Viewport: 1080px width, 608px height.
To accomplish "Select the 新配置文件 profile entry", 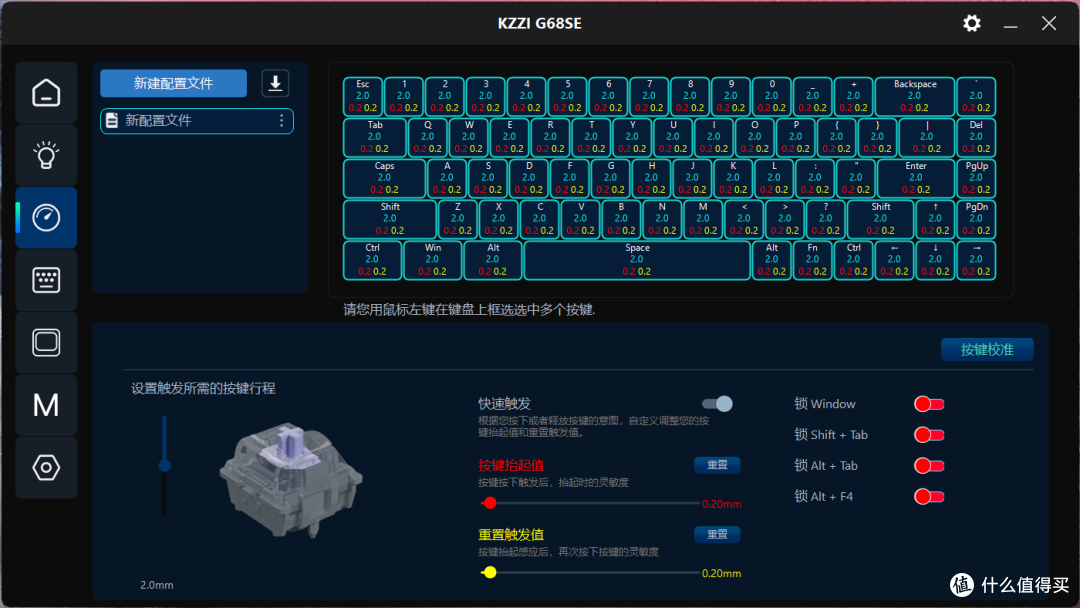I will 197,121.
